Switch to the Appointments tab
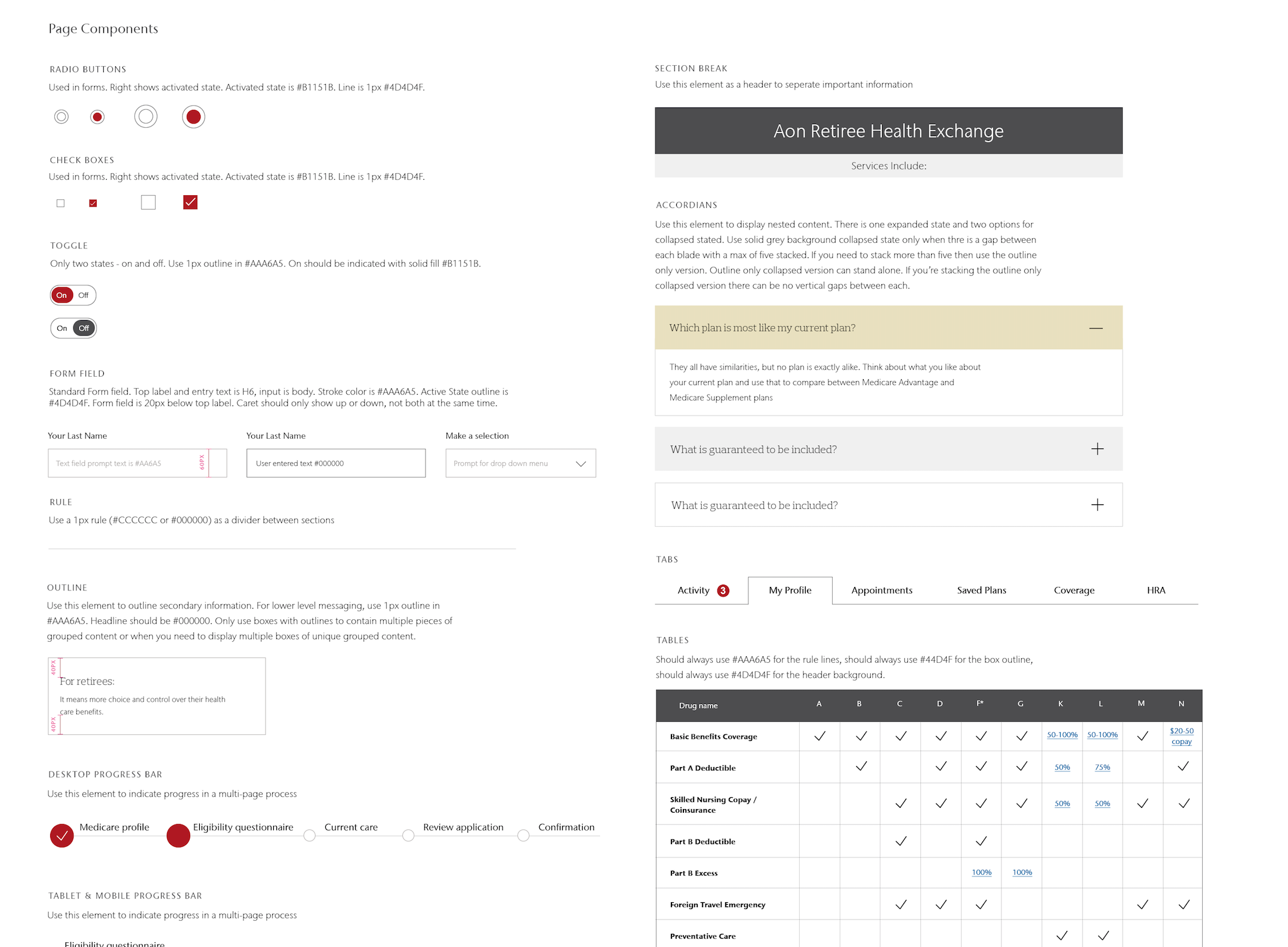 click(x=882, y=591)
